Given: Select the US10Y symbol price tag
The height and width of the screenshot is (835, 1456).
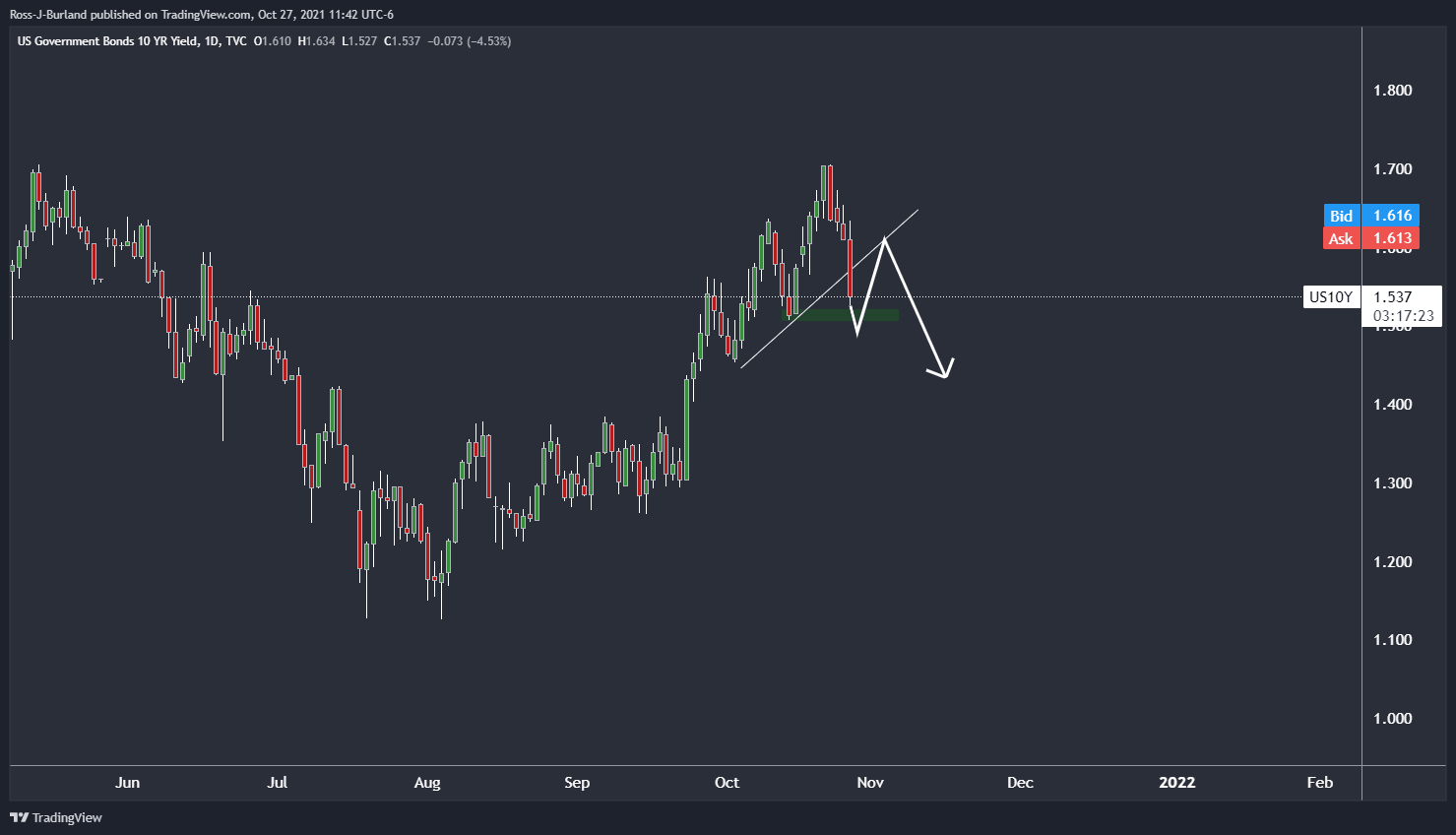Looking at the screenshot, I should (1331, 296).
